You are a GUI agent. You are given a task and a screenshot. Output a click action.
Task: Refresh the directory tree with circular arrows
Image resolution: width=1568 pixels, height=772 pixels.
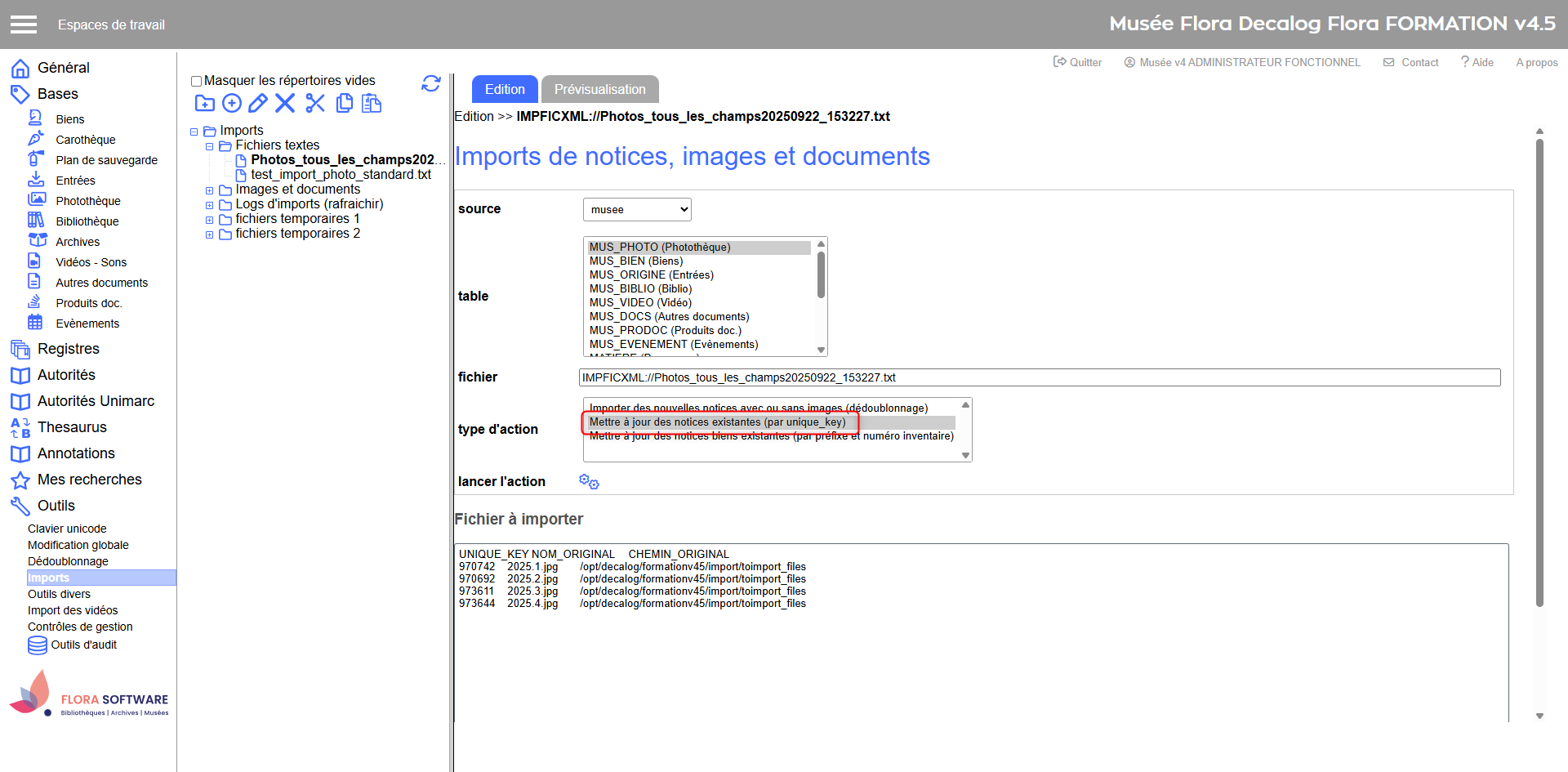[x=431, y=83]
